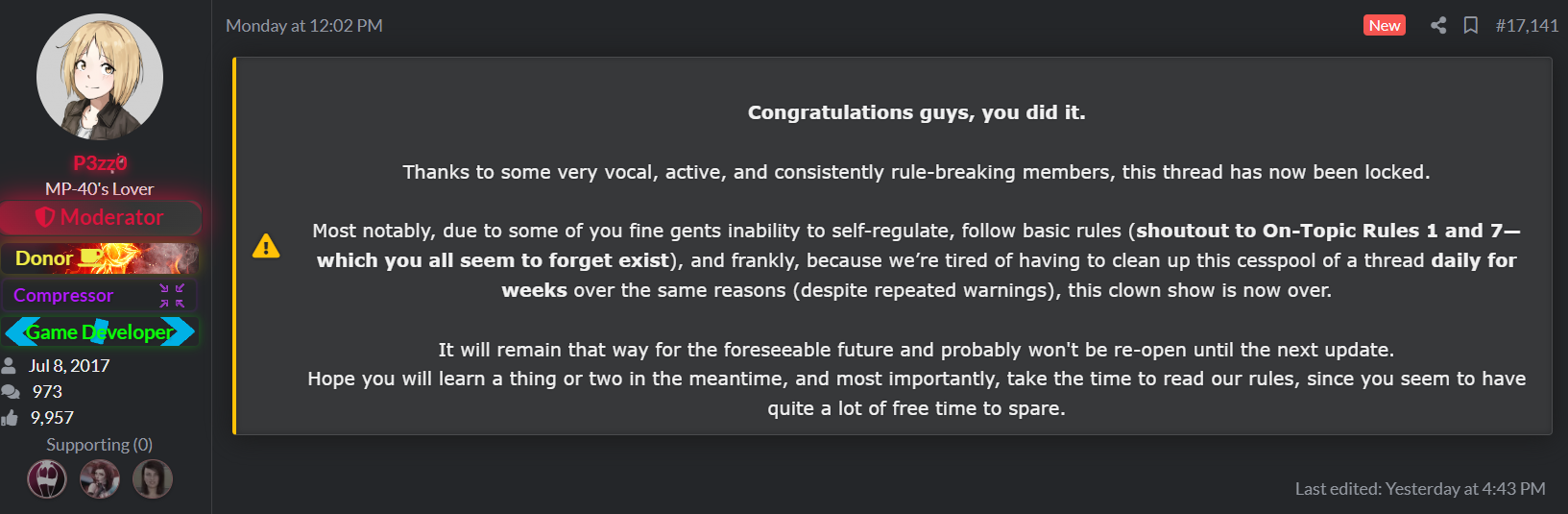This screenshot has height=514, width=1568.
Task: Click the yellow warning triangle in notice
Action: coord(266,246)
